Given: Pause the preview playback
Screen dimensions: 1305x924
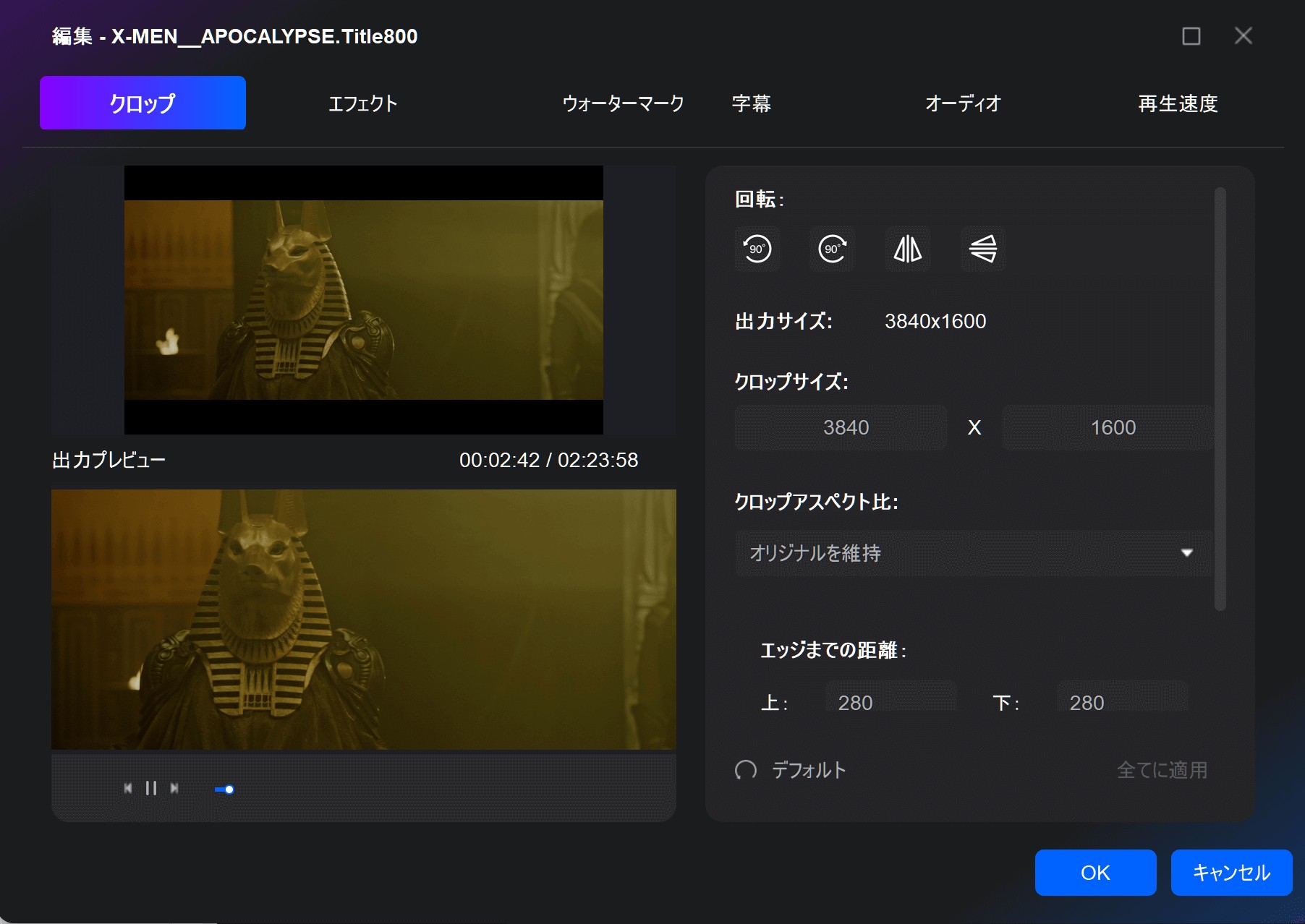Looking at the screenshot, I should click(x=151, y=788).
